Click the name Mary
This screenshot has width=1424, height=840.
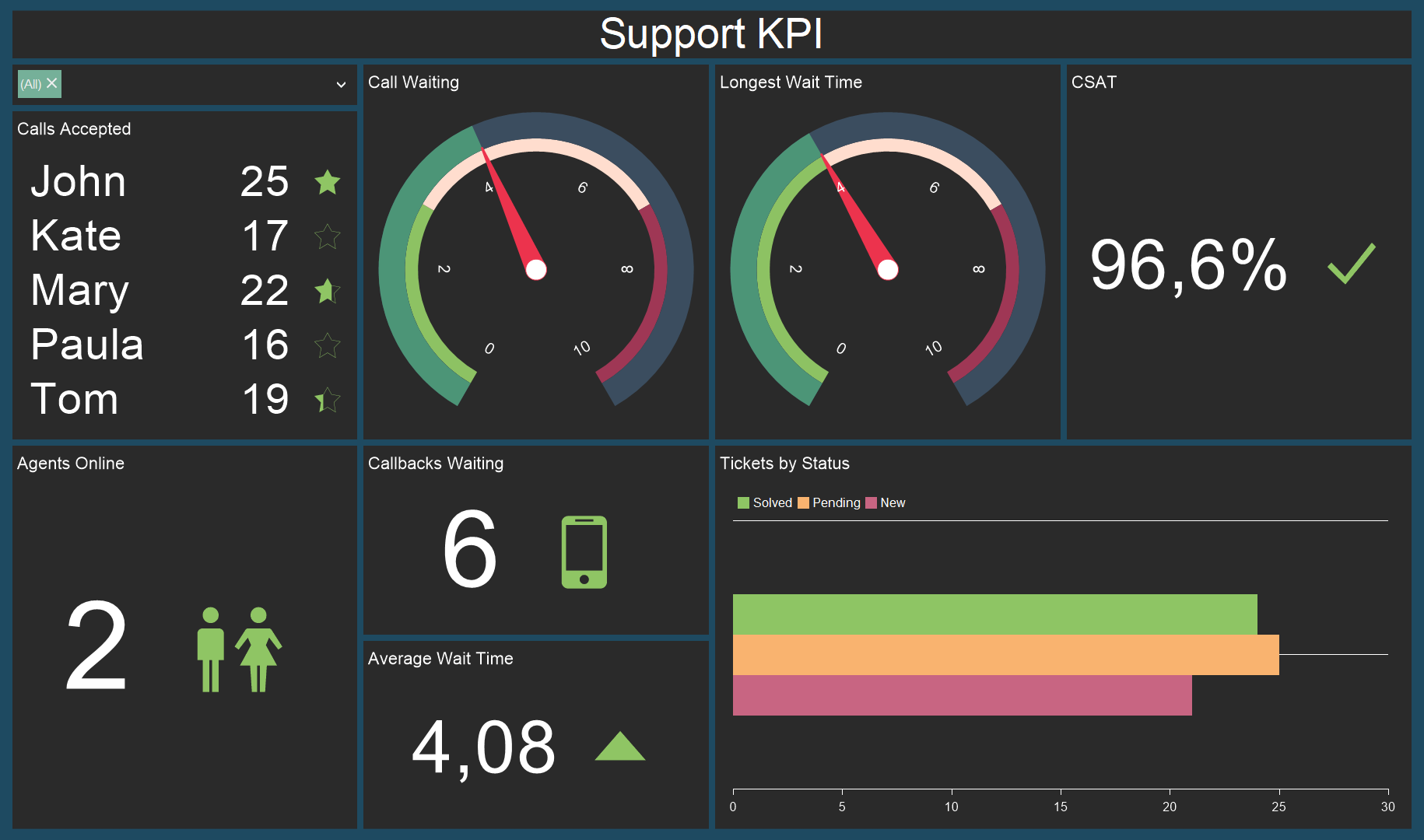[80, 292]
